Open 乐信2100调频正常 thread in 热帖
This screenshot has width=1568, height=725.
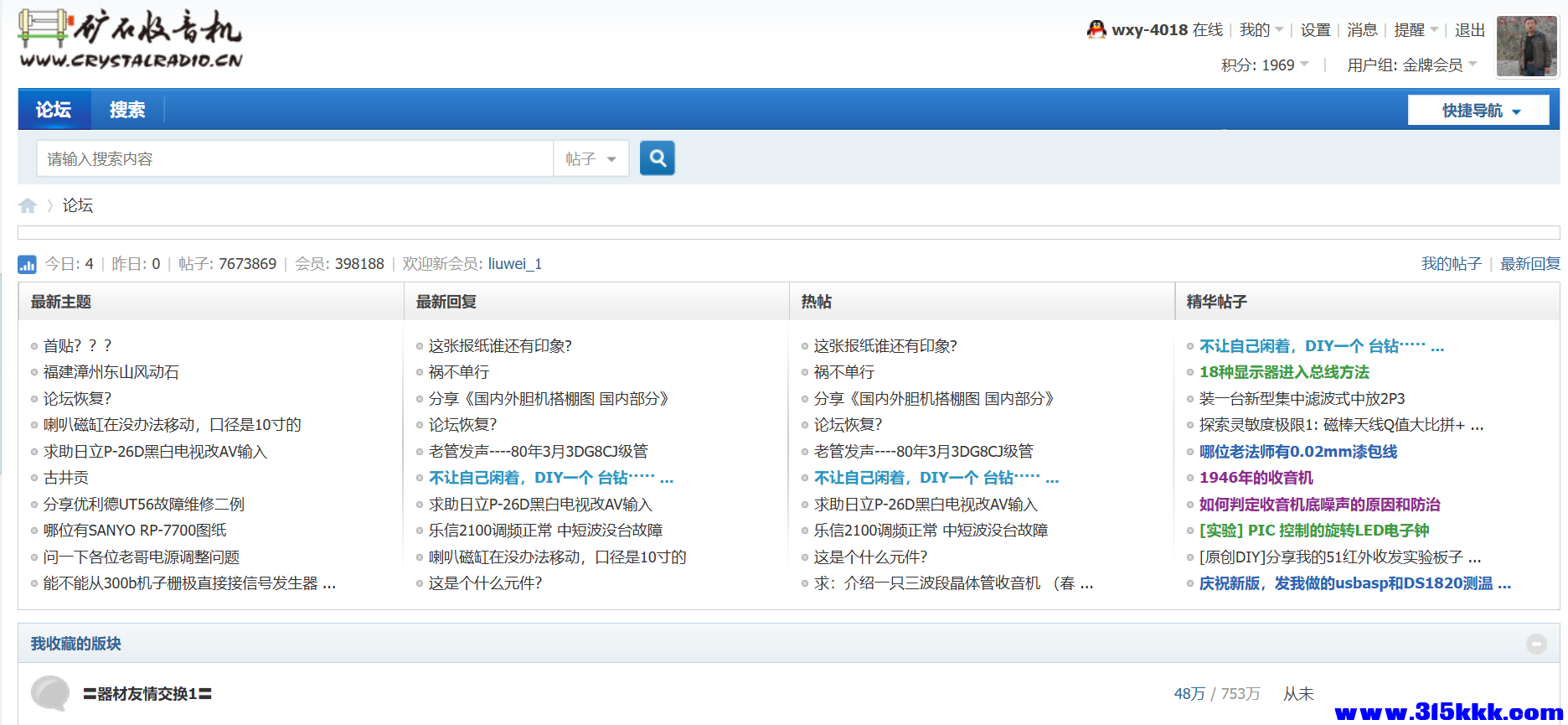click(931, 531)
